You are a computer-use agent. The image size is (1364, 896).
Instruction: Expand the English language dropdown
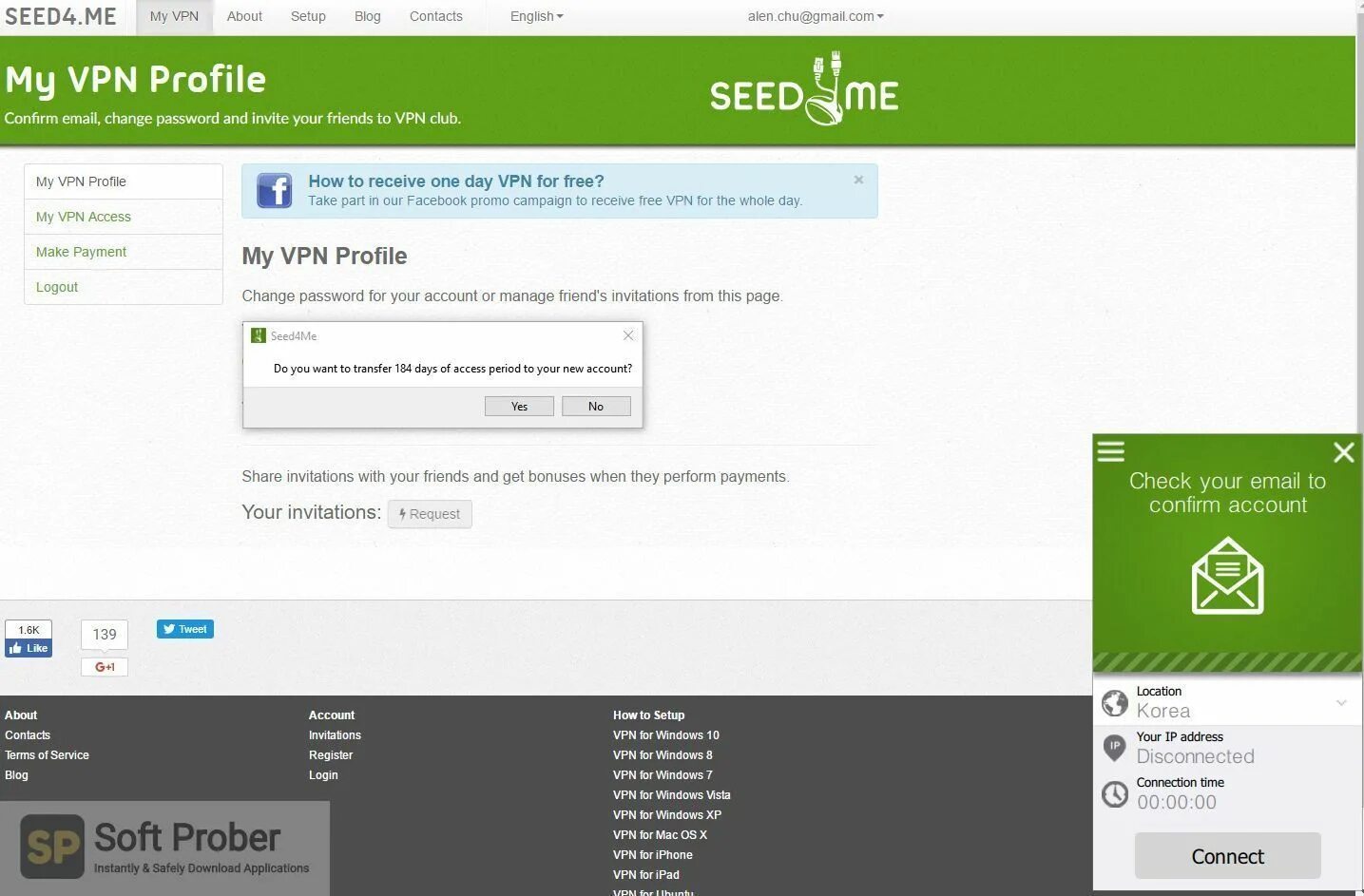536,16
